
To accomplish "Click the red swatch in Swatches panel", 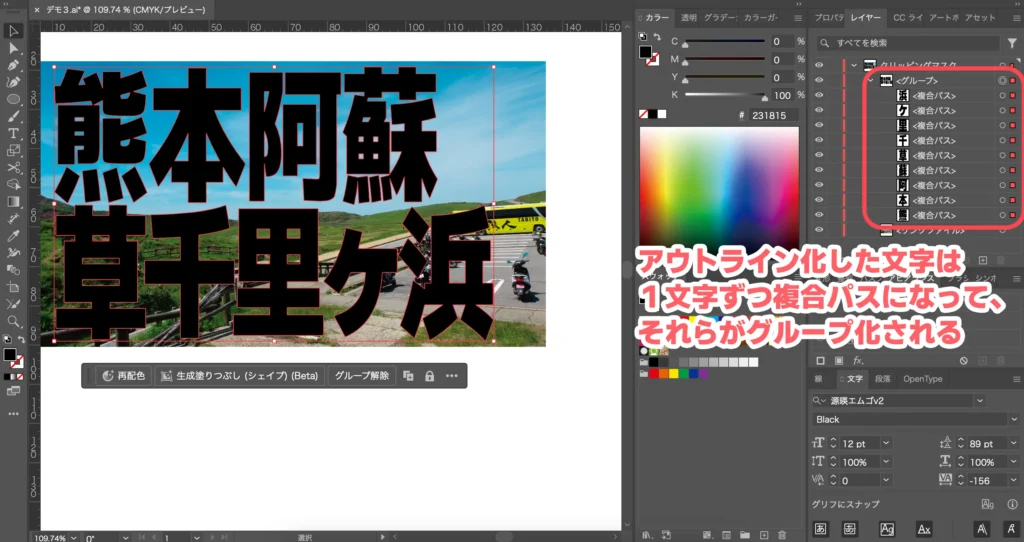I will tap(654, 373).
